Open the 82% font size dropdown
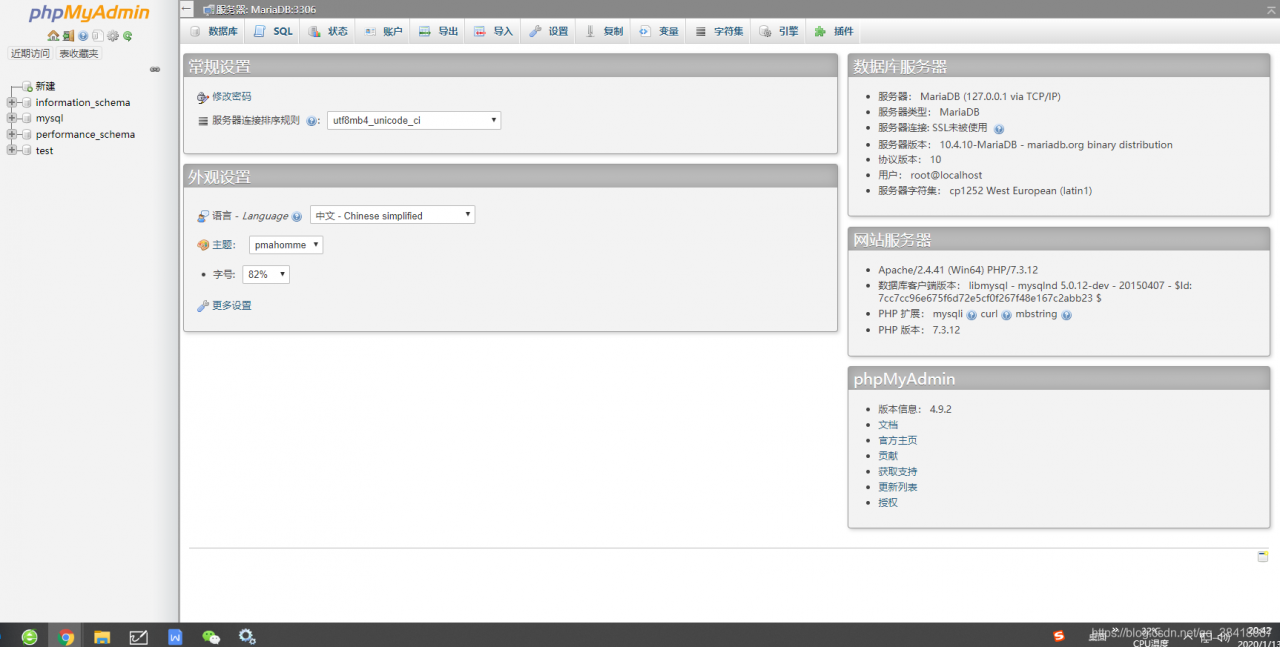Screen dimensions: 1280x647 [266, 274]
